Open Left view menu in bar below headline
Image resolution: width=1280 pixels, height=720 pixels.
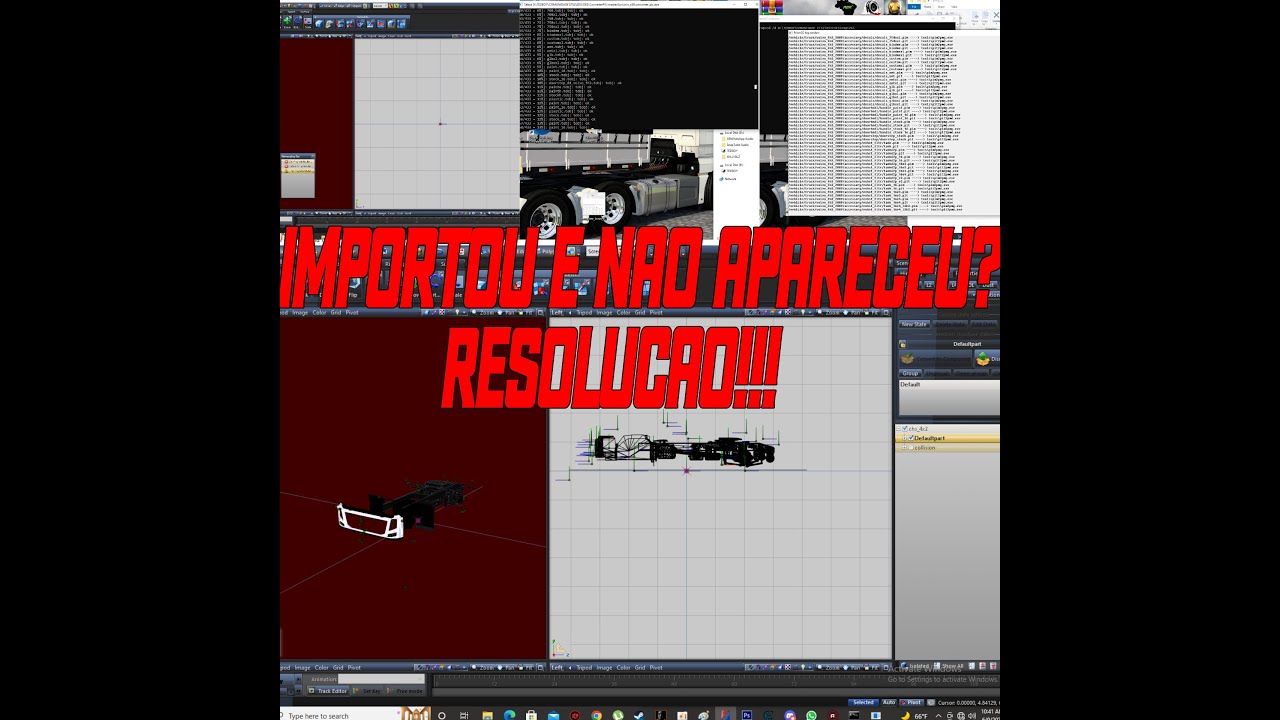pos(557,312)
